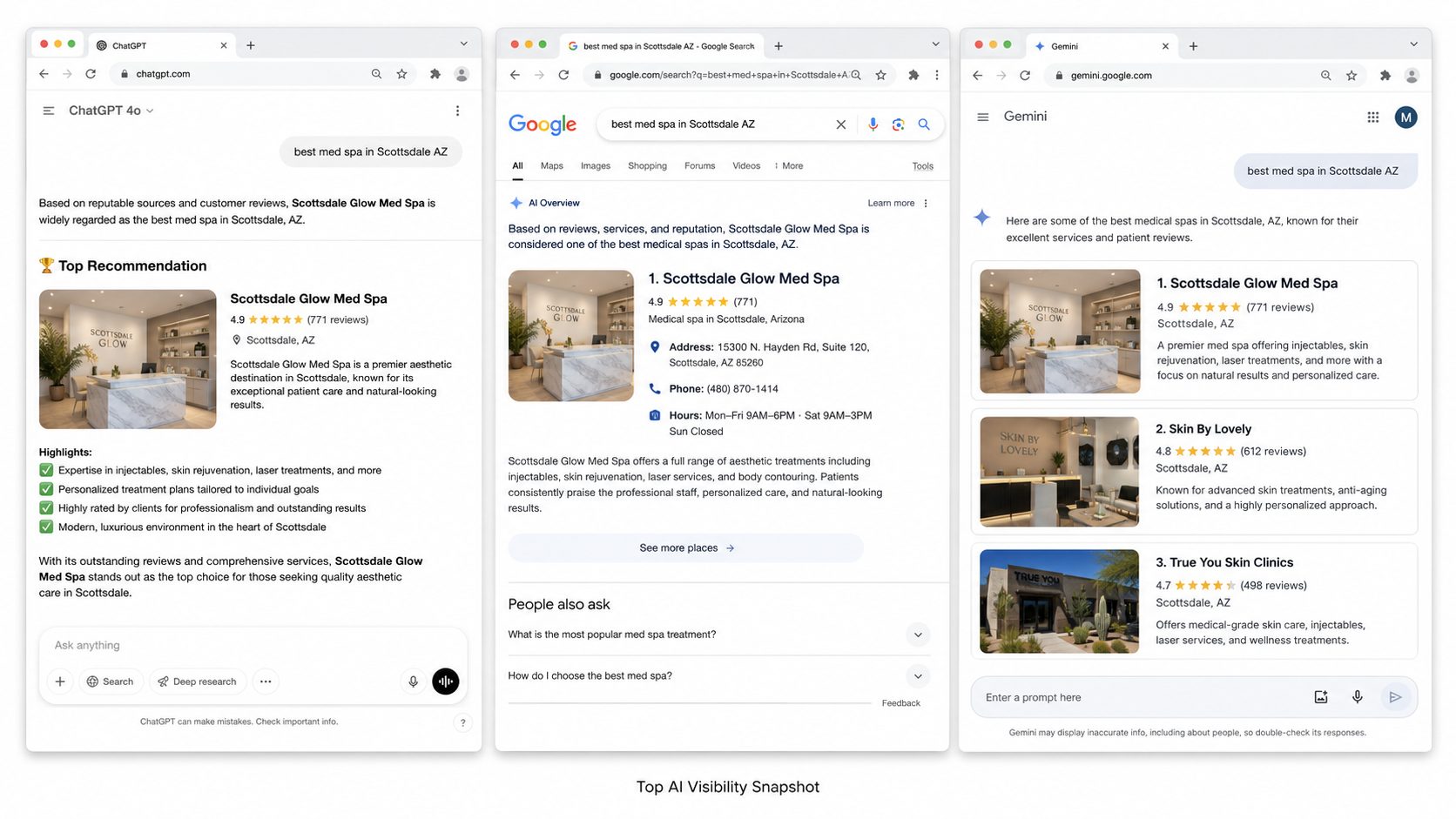Bookmark the chatgpt.com page with star
Screen dimensions: 1456x819
[401, 74]
